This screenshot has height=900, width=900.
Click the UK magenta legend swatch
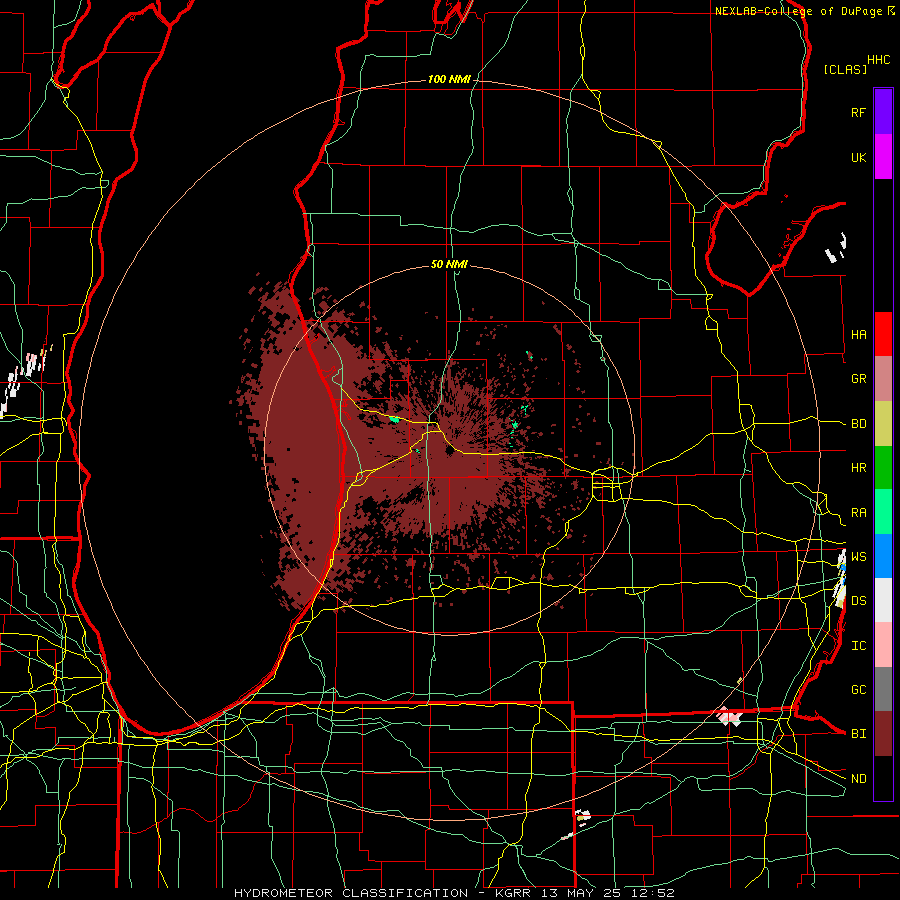[883, 157]
